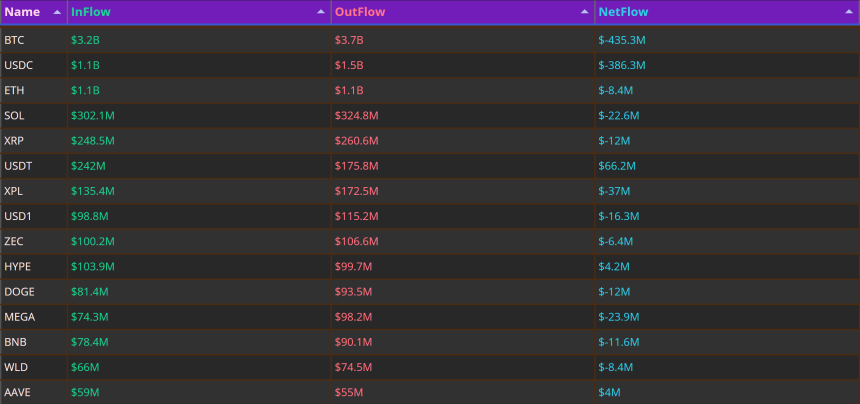Select BTC OutFlow value $3.7B
Screen dimensions: 860x404
[x=349, y=40]
